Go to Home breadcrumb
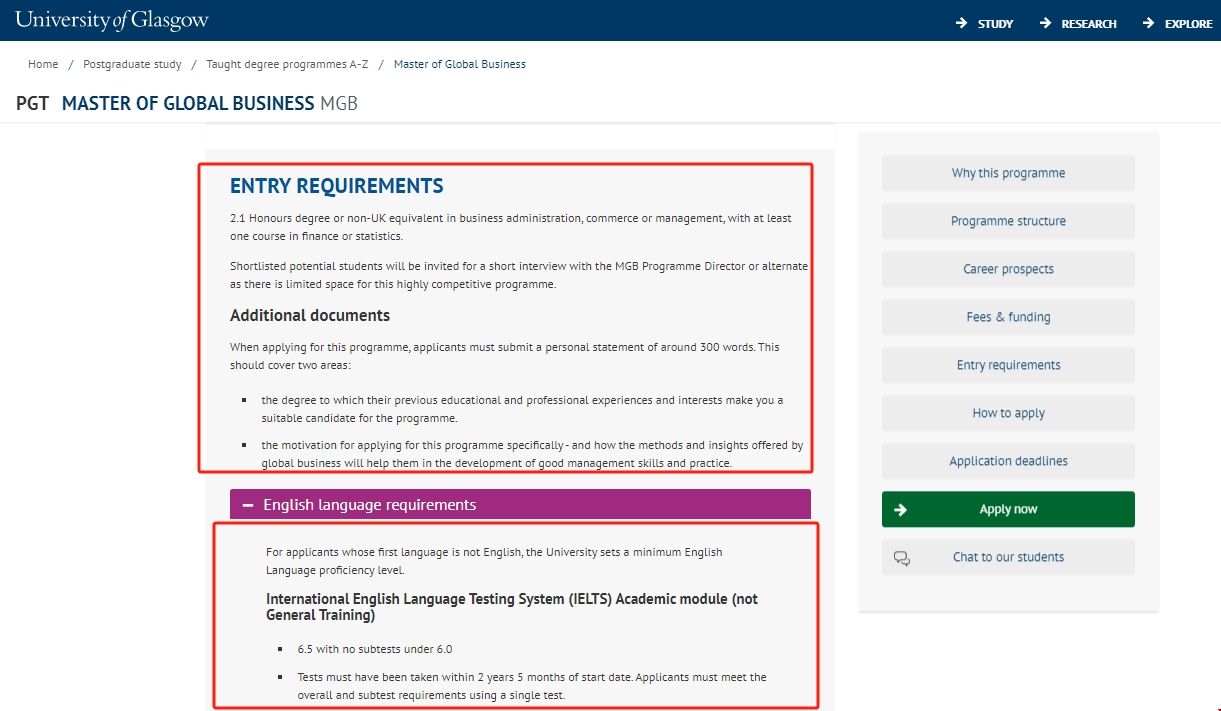The width and height of the screenshot is (1221, 711). tap(43, 64)
